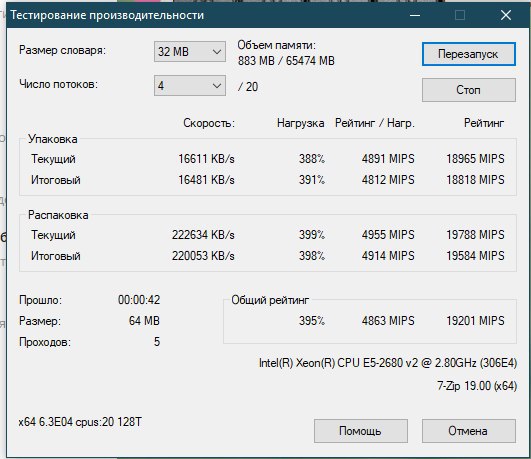The width and height of the screenshot is (531, 459).
Task: Click the Тестирование производительности title bar
Action: (x=107, y=15)
